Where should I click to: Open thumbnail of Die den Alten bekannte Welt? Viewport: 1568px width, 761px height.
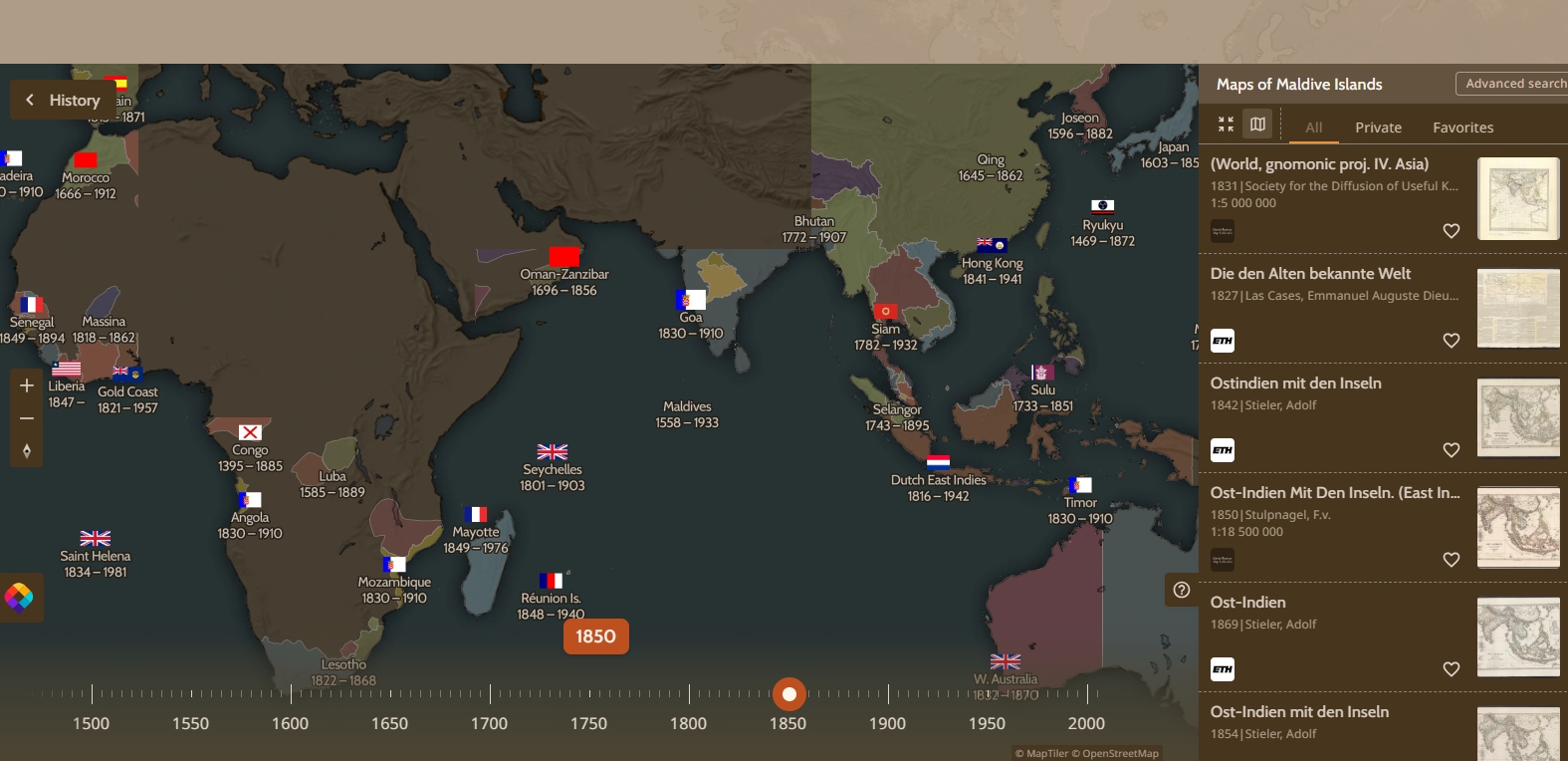[1518, 308]
